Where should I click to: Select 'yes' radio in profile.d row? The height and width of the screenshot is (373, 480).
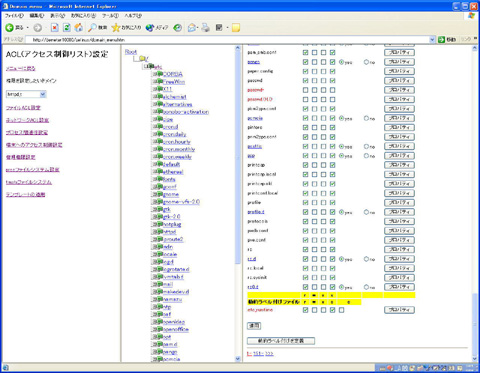pos(341,212)
